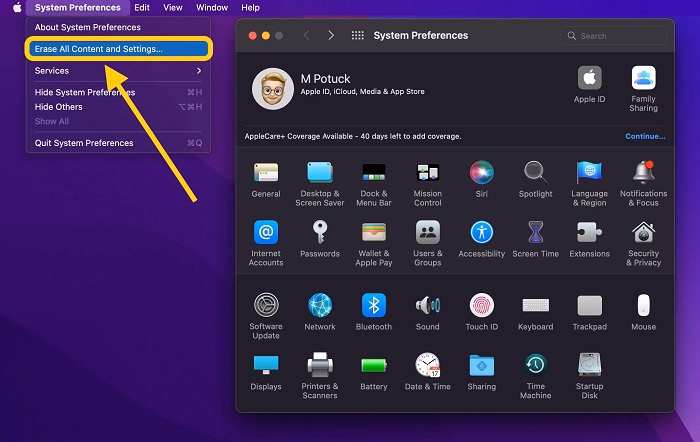
Task: Click the System Preferences search field
Action: pos(613,36)
